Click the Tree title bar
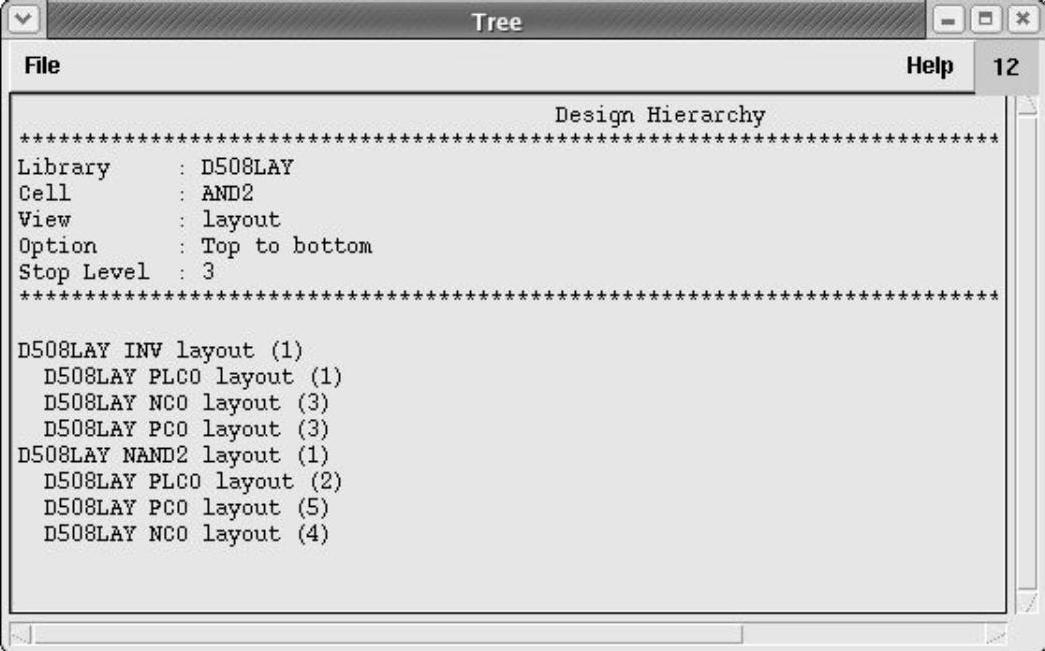This screenshot has width=1045, height=651. (496, 21)
